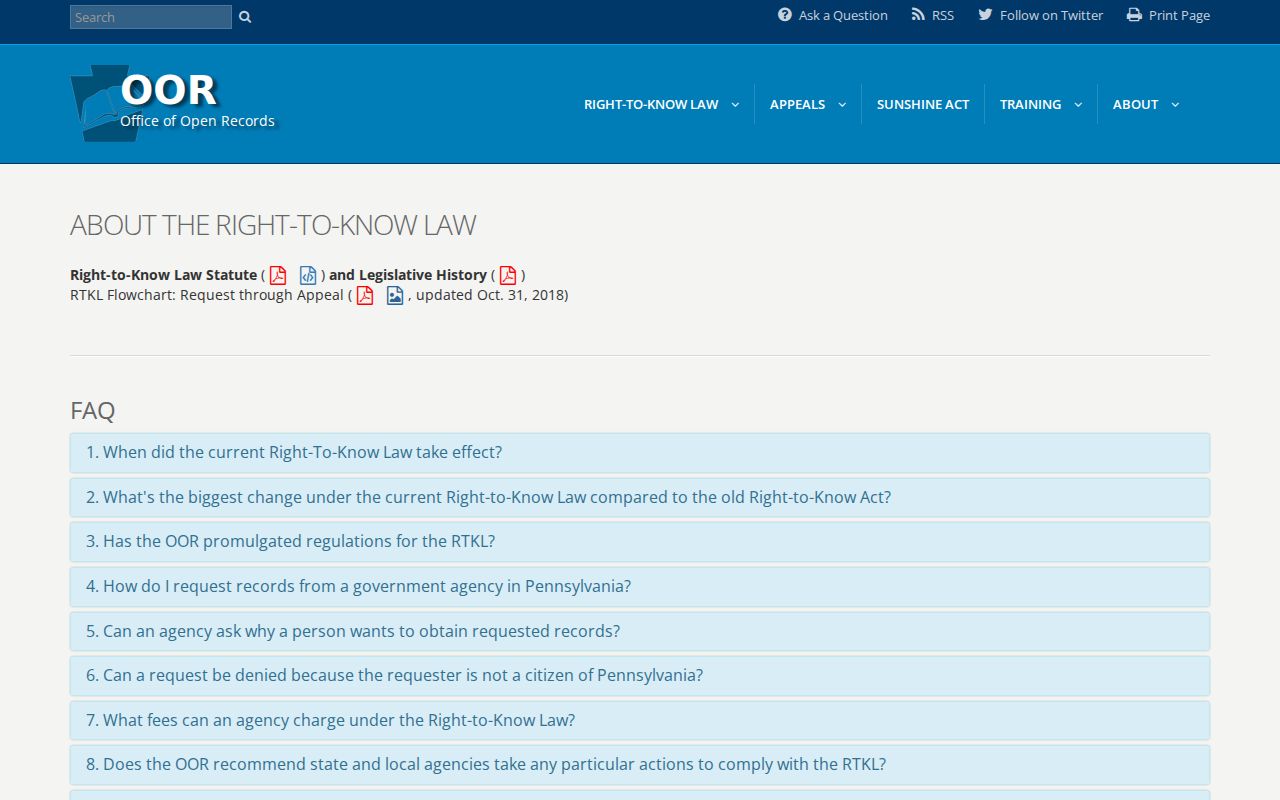Open the Right-to-Know Law menu
1280x800 pixels.
click(651, 104)
